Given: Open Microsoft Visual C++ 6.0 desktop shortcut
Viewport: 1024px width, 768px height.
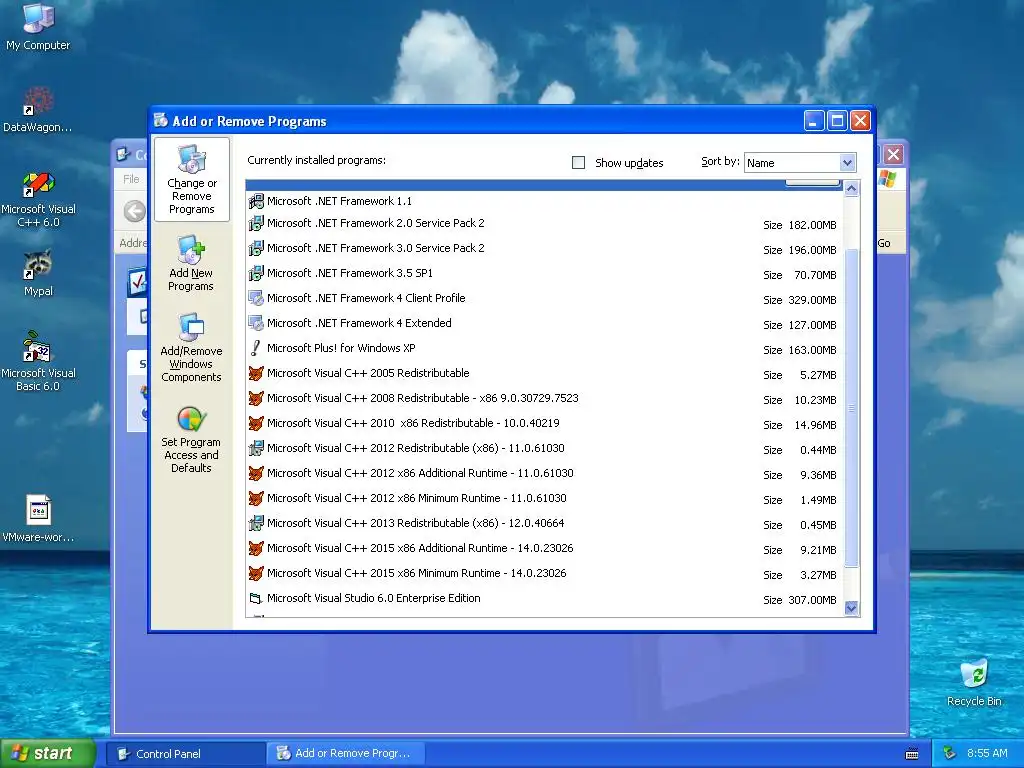Looking at the screenshot, I should (38, 199).
